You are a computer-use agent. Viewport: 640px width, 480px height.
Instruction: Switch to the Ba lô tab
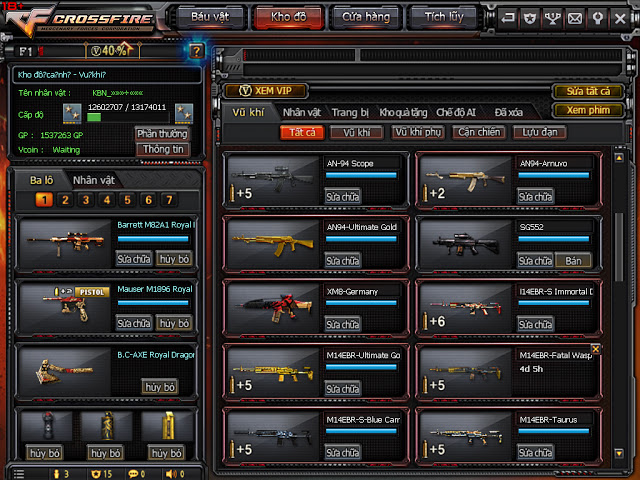[41, 180]
